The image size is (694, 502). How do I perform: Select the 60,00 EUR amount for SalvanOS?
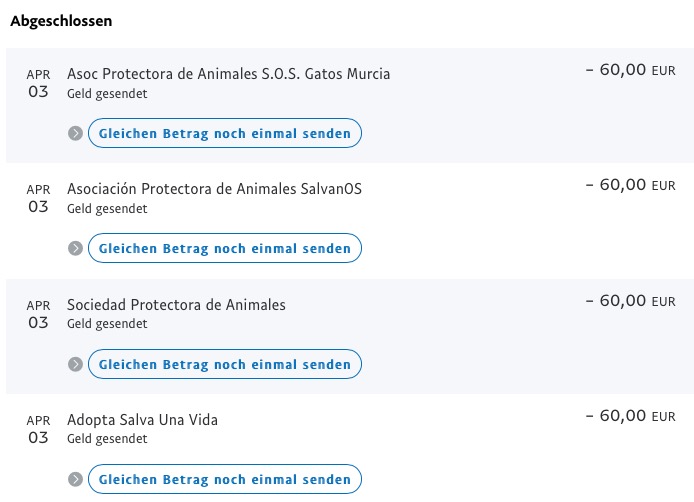(631, 185)
